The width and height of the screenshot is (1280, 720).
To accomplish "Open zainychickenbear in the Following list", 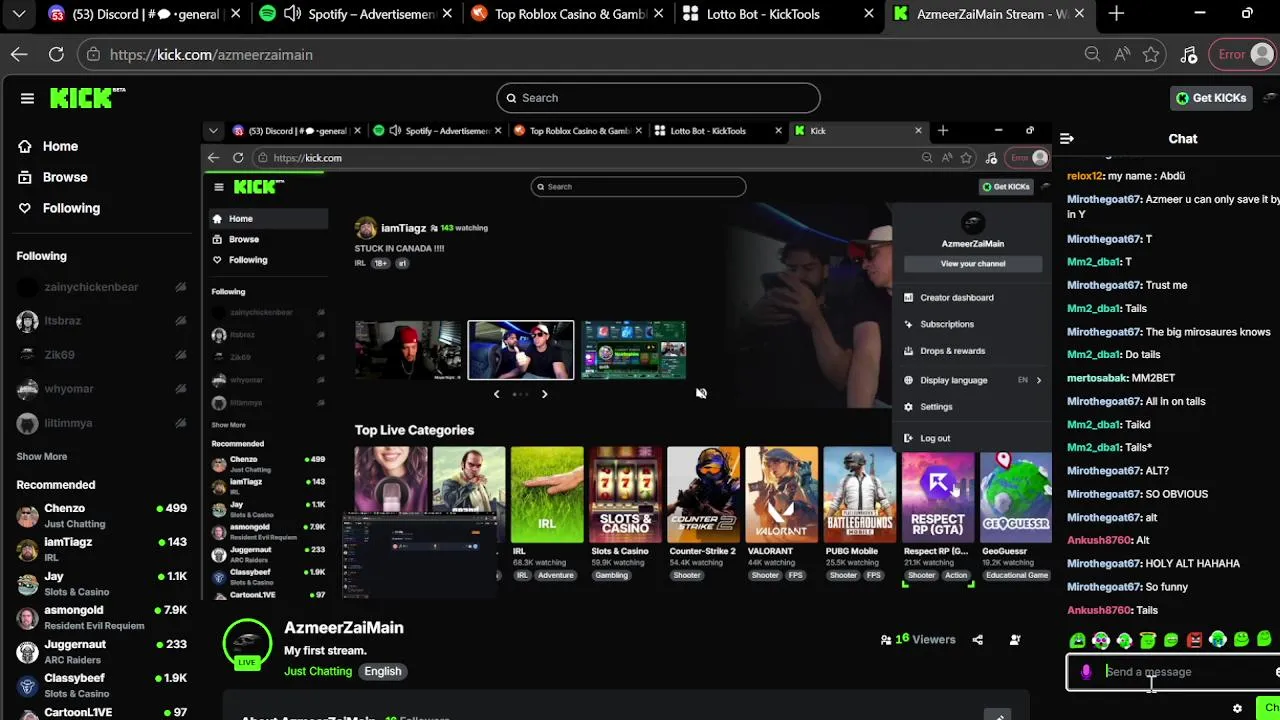I will 101,287.
